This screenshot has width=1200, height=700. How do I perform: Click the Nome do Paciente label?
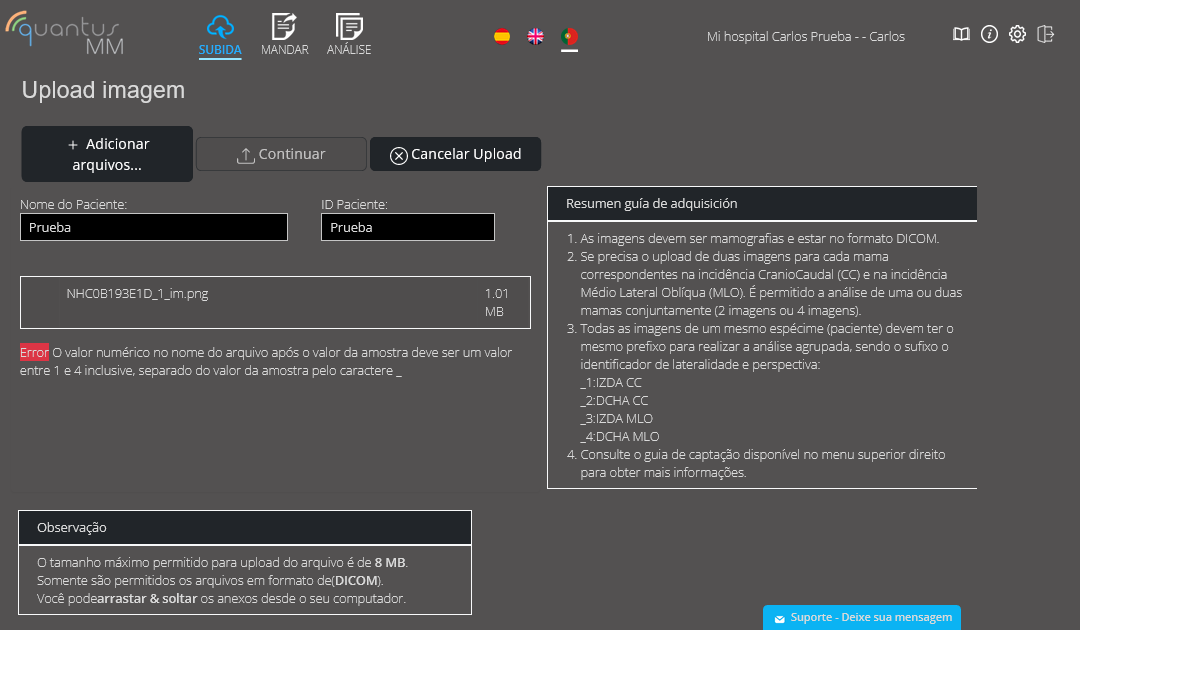pyautogui.click(x=73, y=204)
